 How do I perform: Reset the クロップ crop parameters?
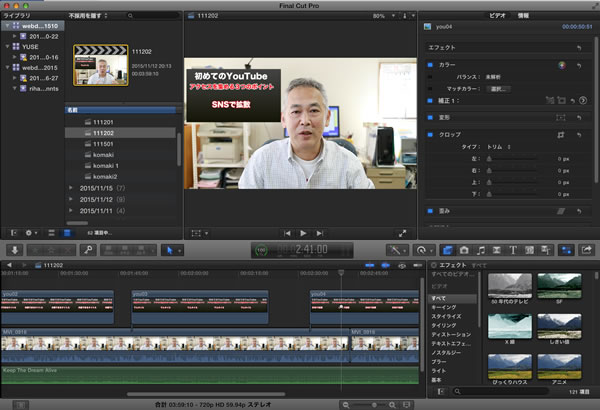click(579, 135)
